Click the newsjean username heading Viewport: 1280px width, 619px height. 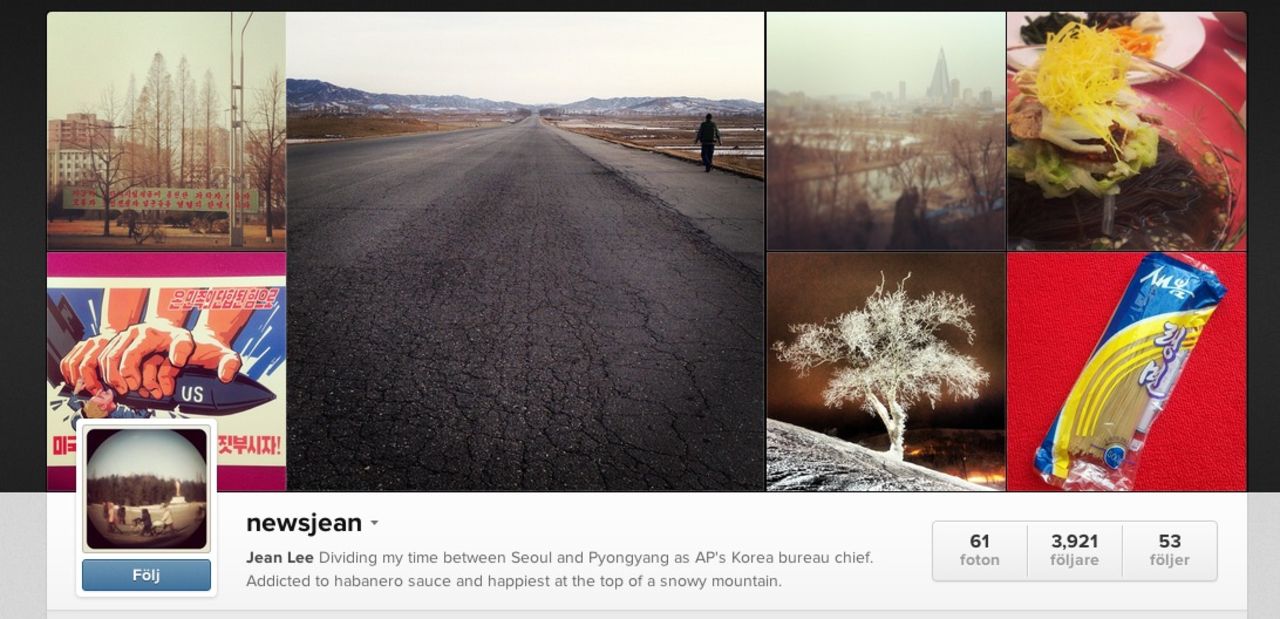tap(304, 523)
